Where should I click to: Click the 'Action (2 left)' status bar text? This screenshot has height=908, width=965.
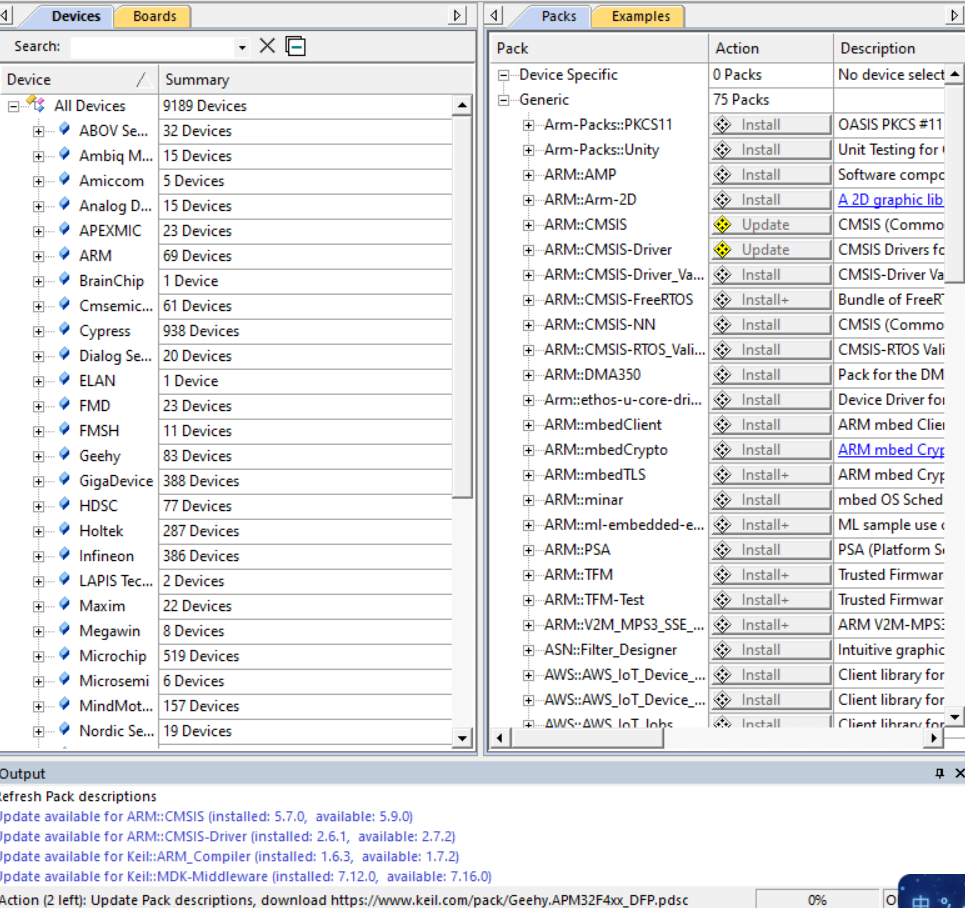click(345, 899)
